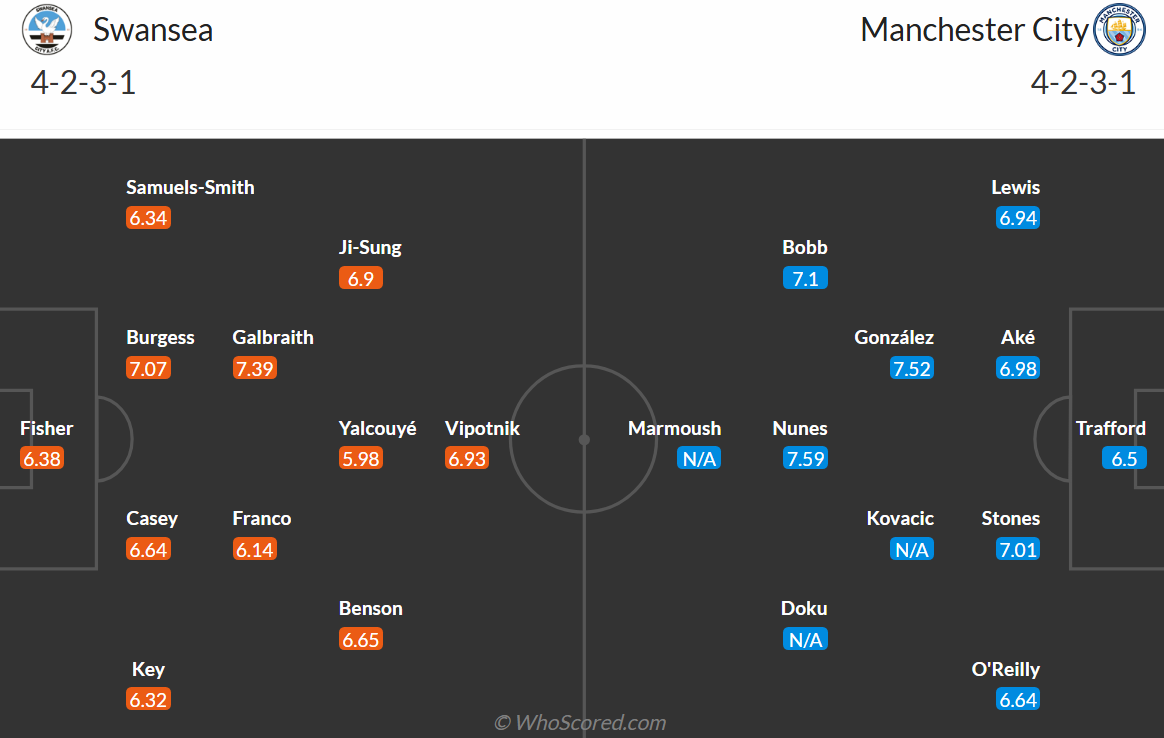This screenshot has height=738, width=1164.
Task: Select goalkeeper Trafford
Action: tap(1110, 428)
